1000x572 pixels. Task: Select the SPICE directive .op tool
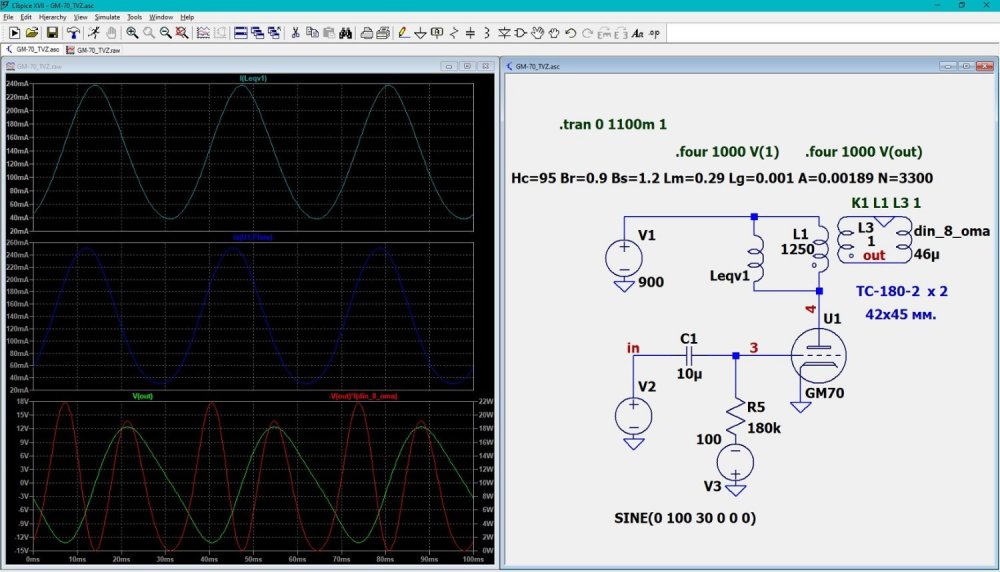(654, 33)
